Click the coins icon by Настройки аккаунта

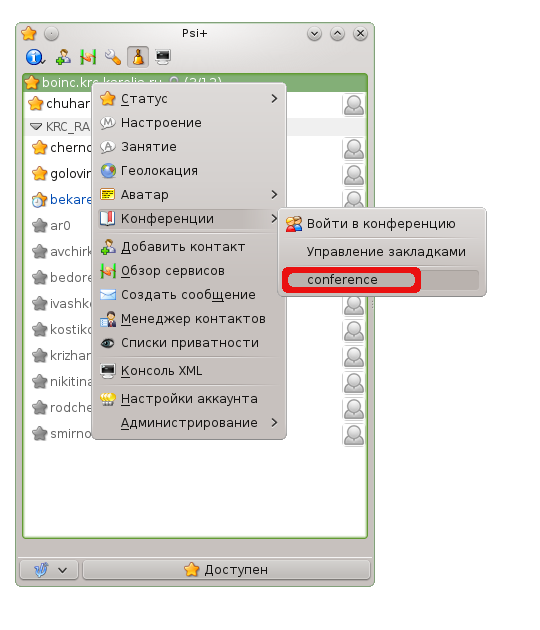click(108, 399)
